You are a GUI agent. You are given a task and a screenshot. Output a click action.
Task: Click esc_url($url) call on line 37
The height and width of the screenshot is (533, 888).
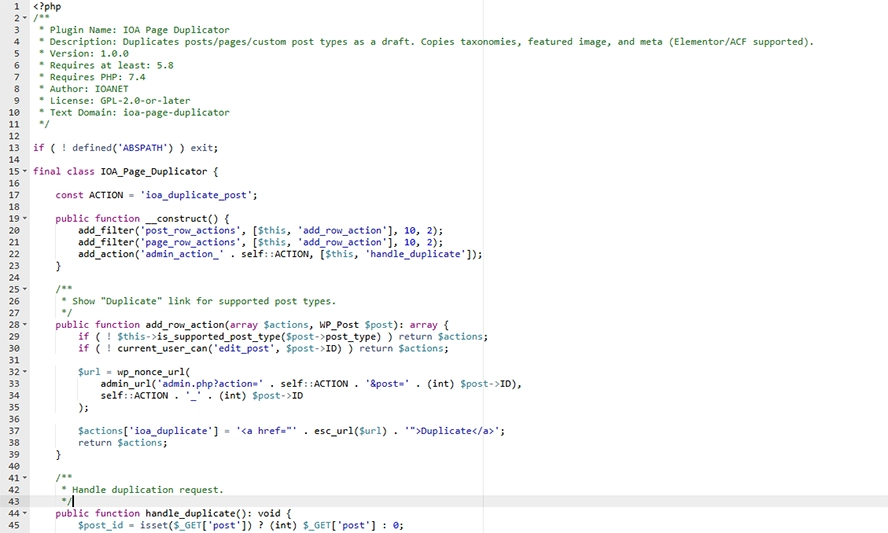[351, 431]
